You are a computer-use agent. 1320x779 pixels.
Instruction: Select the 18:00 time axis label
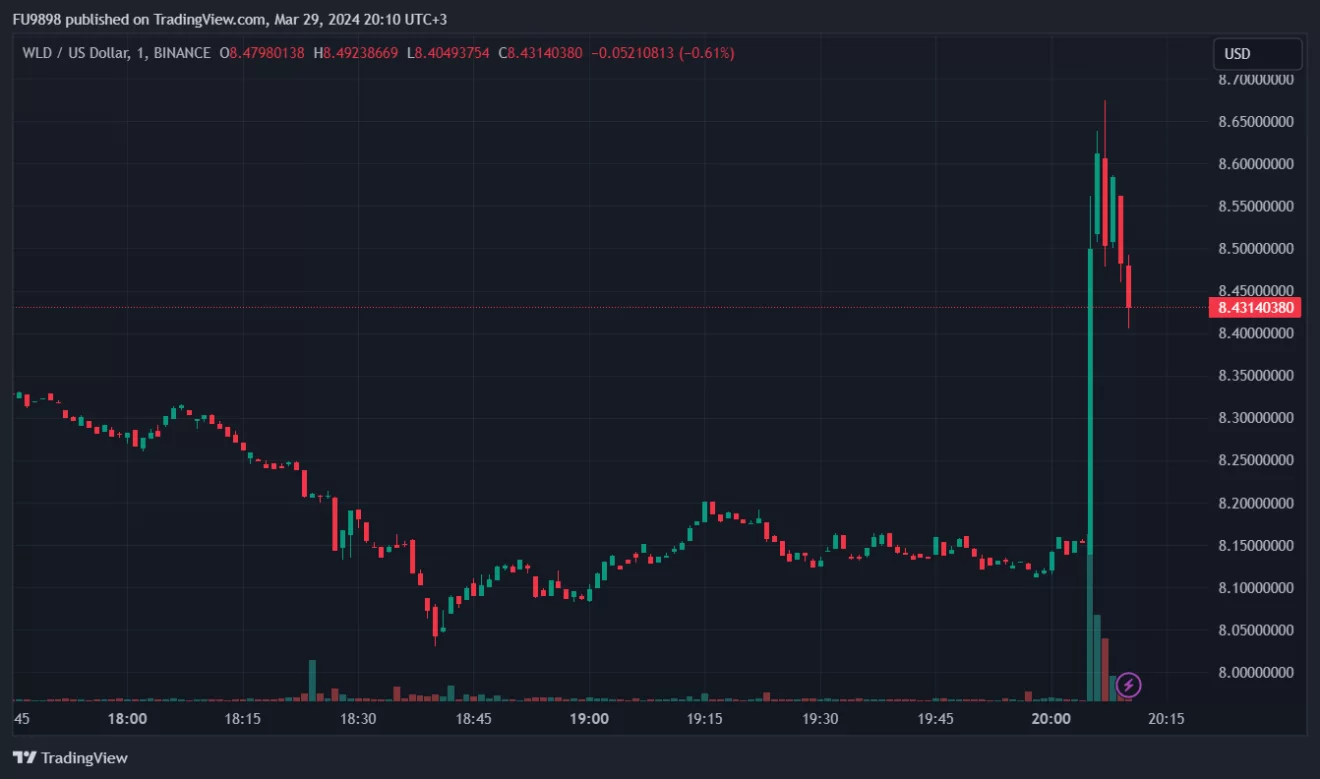point(127,719)
